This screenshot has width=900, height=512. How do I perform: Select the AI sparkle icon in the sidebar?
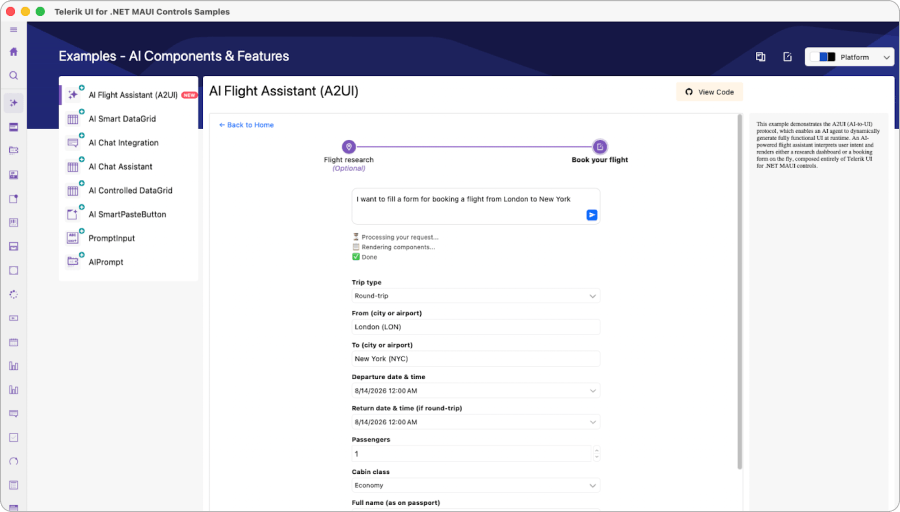(14, 103)
